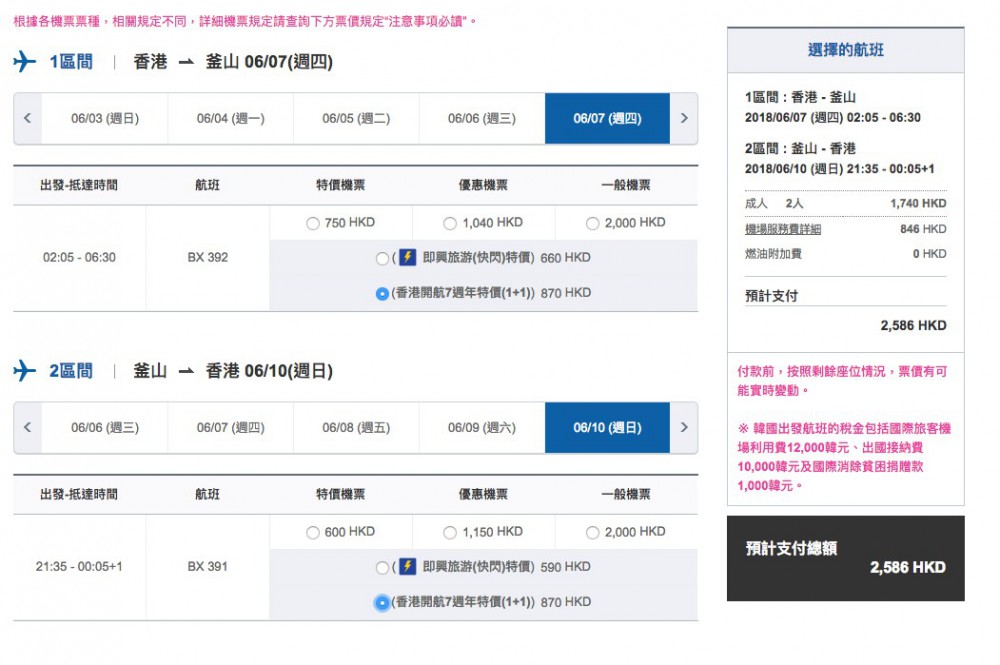
Task: Switch outbound date to 06/05 (週二)
Action: coord(356,118)
